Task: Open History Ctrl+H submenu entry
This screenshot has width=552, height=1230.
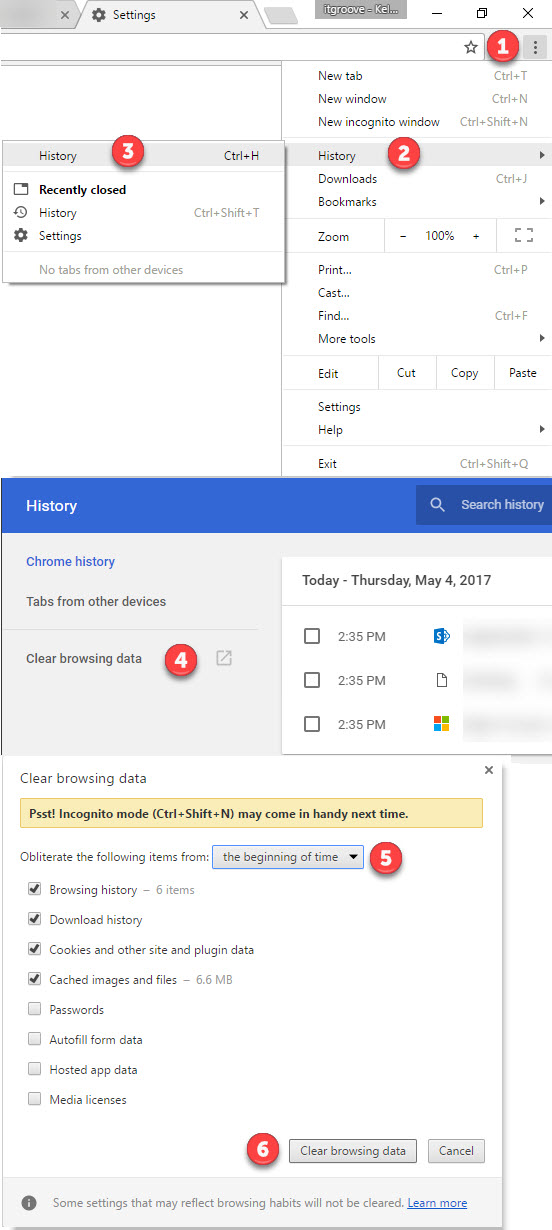Action: coord(144,156)
